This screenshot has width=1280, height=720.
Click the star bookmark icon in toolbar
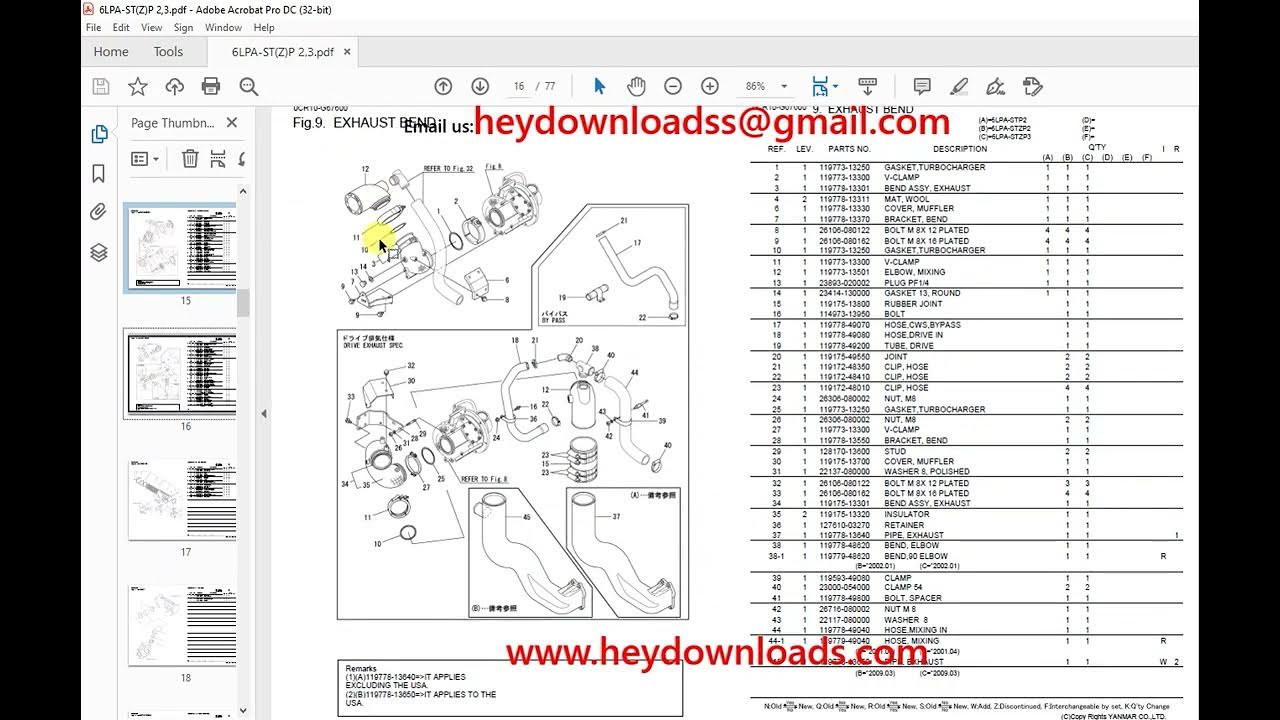(138, 87)
